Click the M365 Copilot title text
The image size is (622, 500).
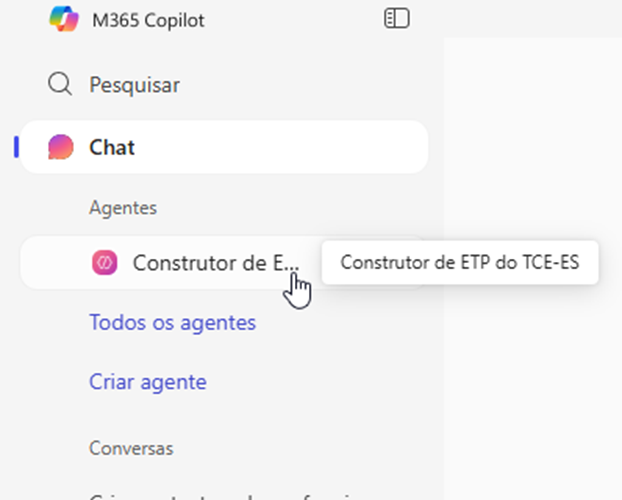coord(148,20)
